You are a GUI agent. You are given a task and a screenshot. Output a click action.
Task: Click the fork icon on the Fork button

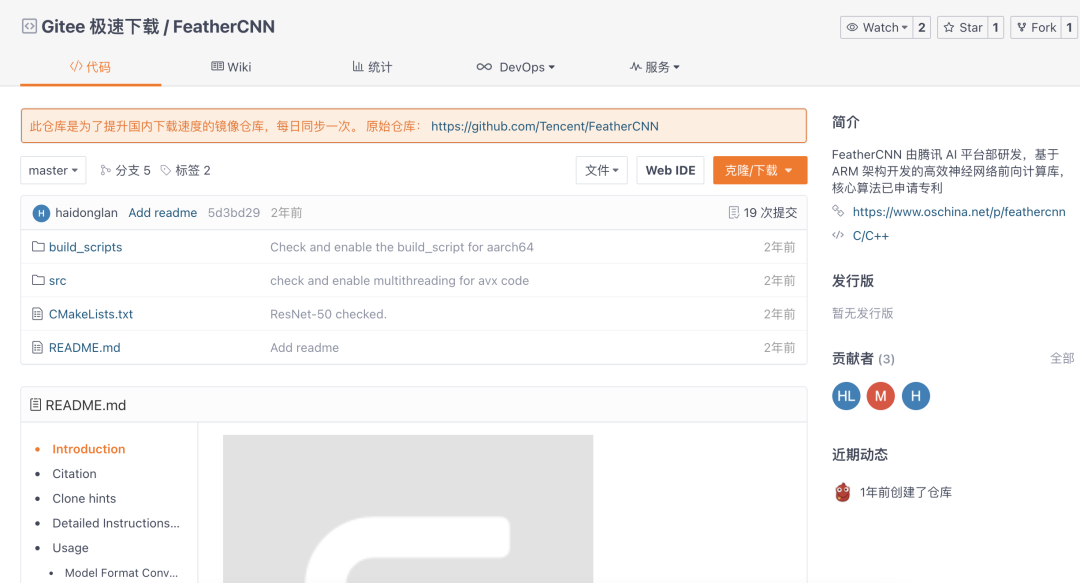(x=1021, y=28)
